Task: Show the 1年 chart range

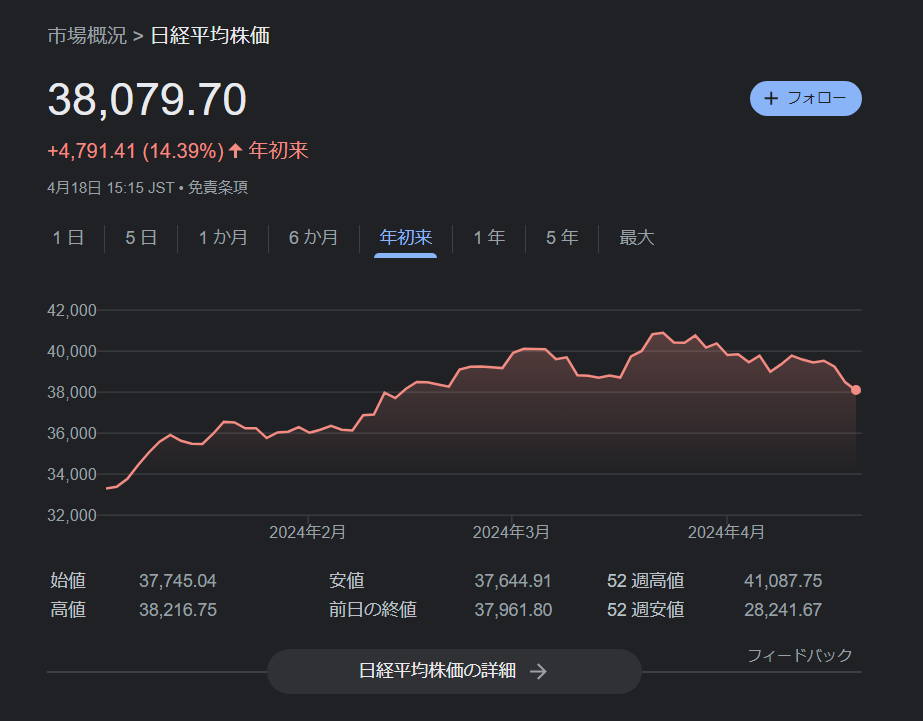Action: point(489,238)
